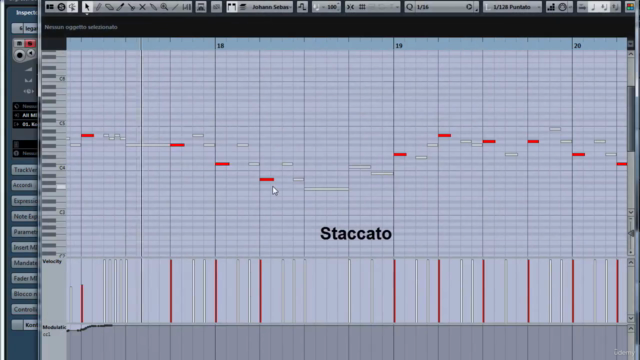Toggle the MIDI Input button
The width and height of the screenshot is (640, 360).
562,7
